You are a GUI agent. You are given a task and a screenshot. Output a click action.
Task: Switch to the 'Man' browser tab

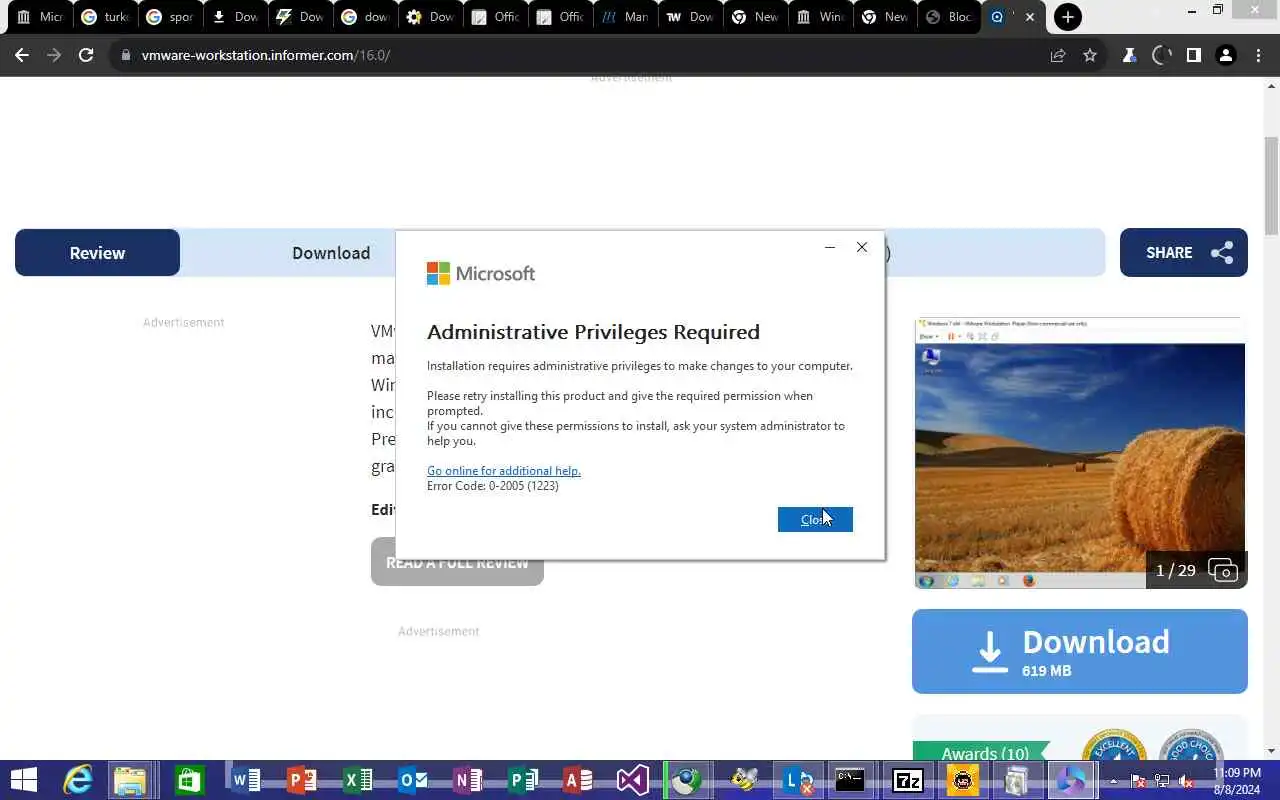coord(624,17)
